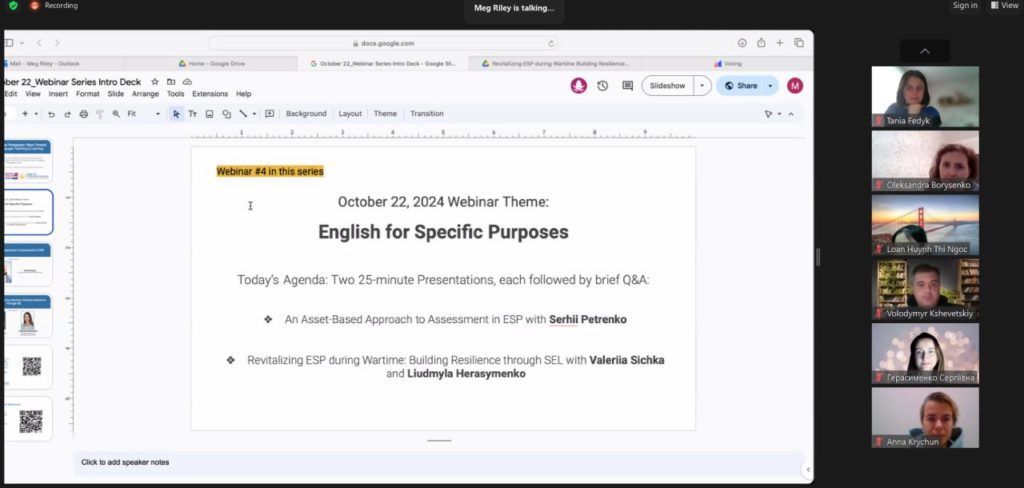The height and width of the screenshot is (488, 1024).
Task: Open the version history clock icon
Action: 603,86
